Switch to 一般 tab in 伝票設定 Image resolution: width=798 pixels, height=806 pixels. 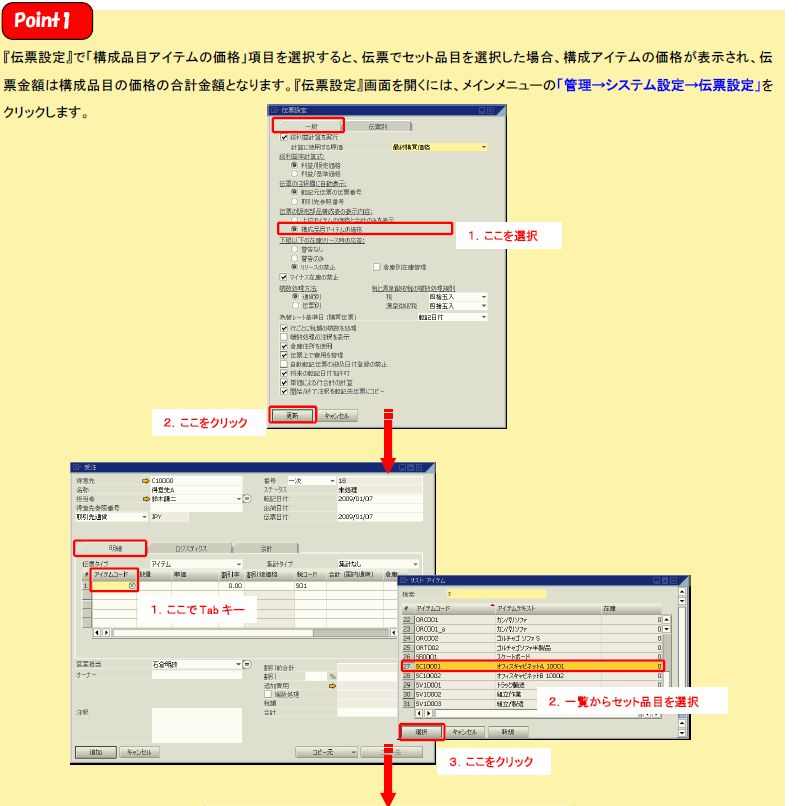tap(309, 125)
